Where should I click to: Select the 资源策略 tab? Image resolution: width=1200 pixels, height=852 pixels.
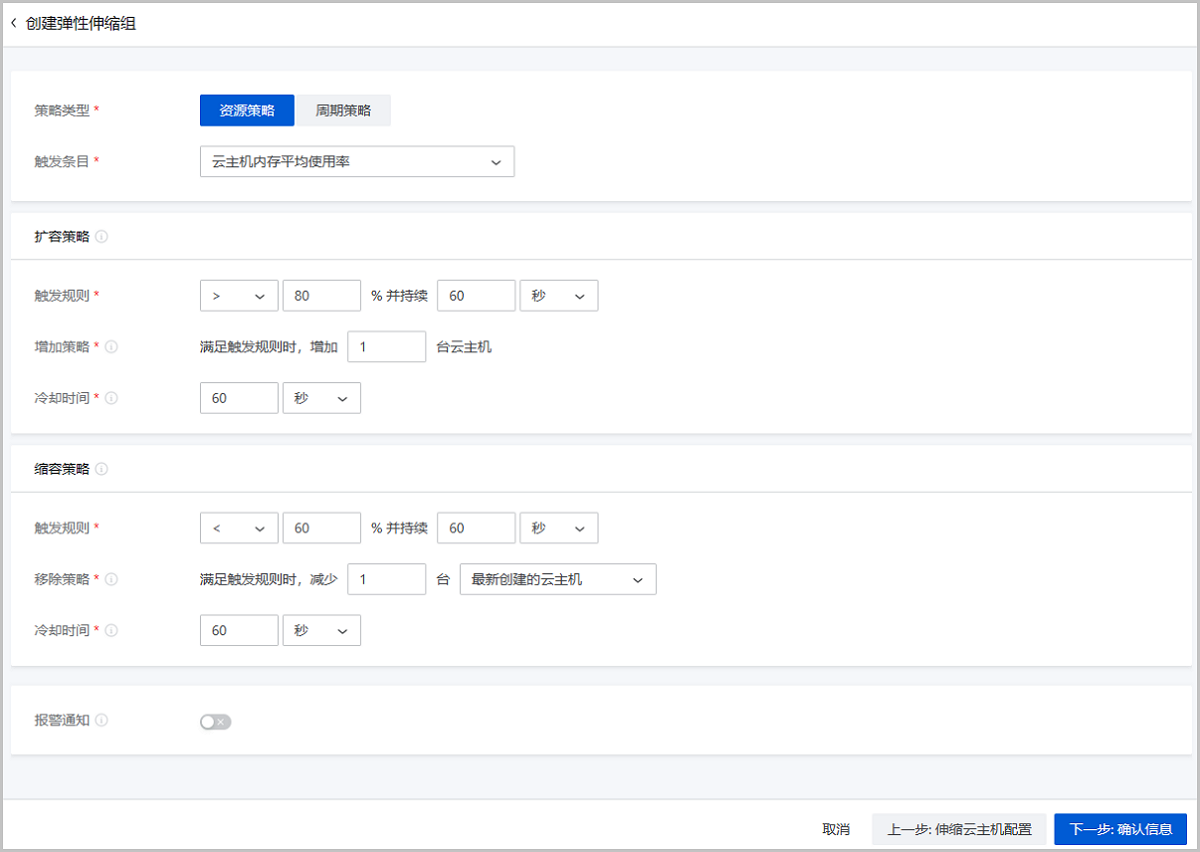tap(247, 111)
